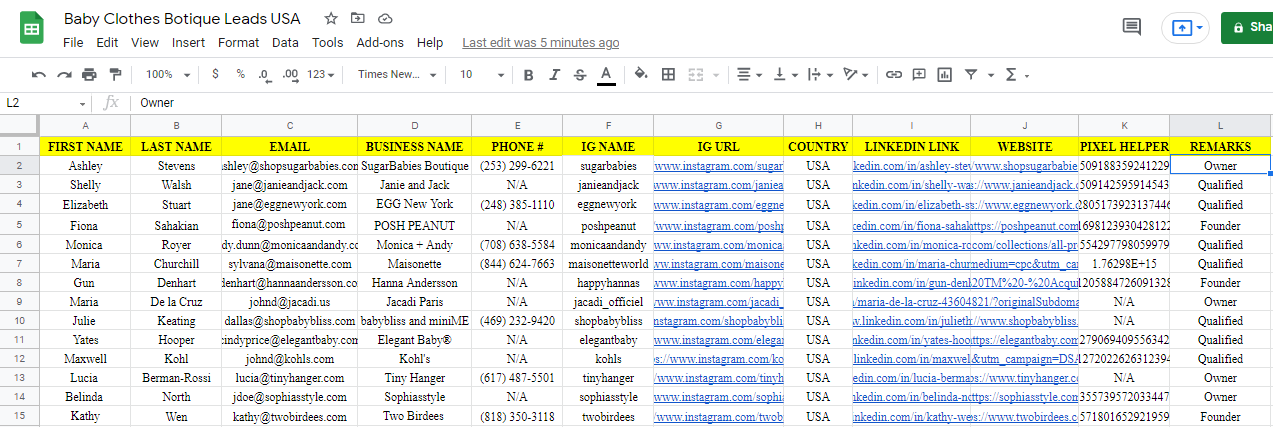Open comment history icon
The height and width of the screenshot is (427, 1273).
pyautogui.click(x=1132, y=27)
